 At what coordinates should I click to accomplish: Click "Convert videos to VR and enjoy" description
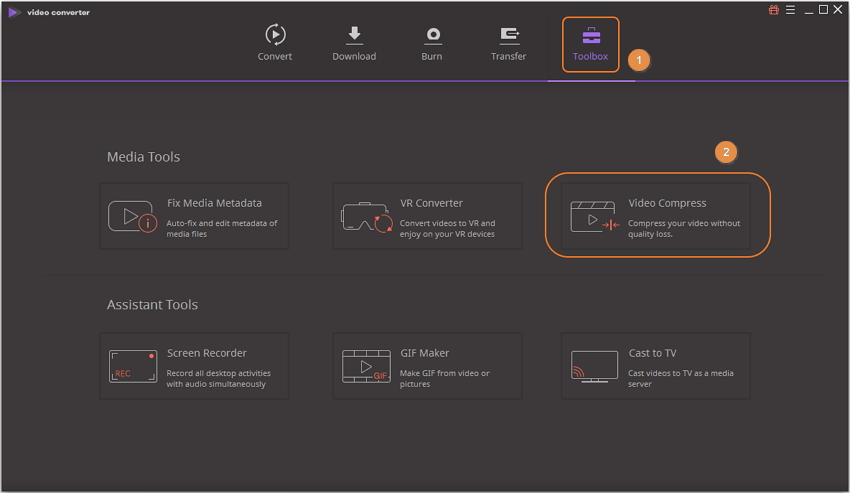(447, 228)
